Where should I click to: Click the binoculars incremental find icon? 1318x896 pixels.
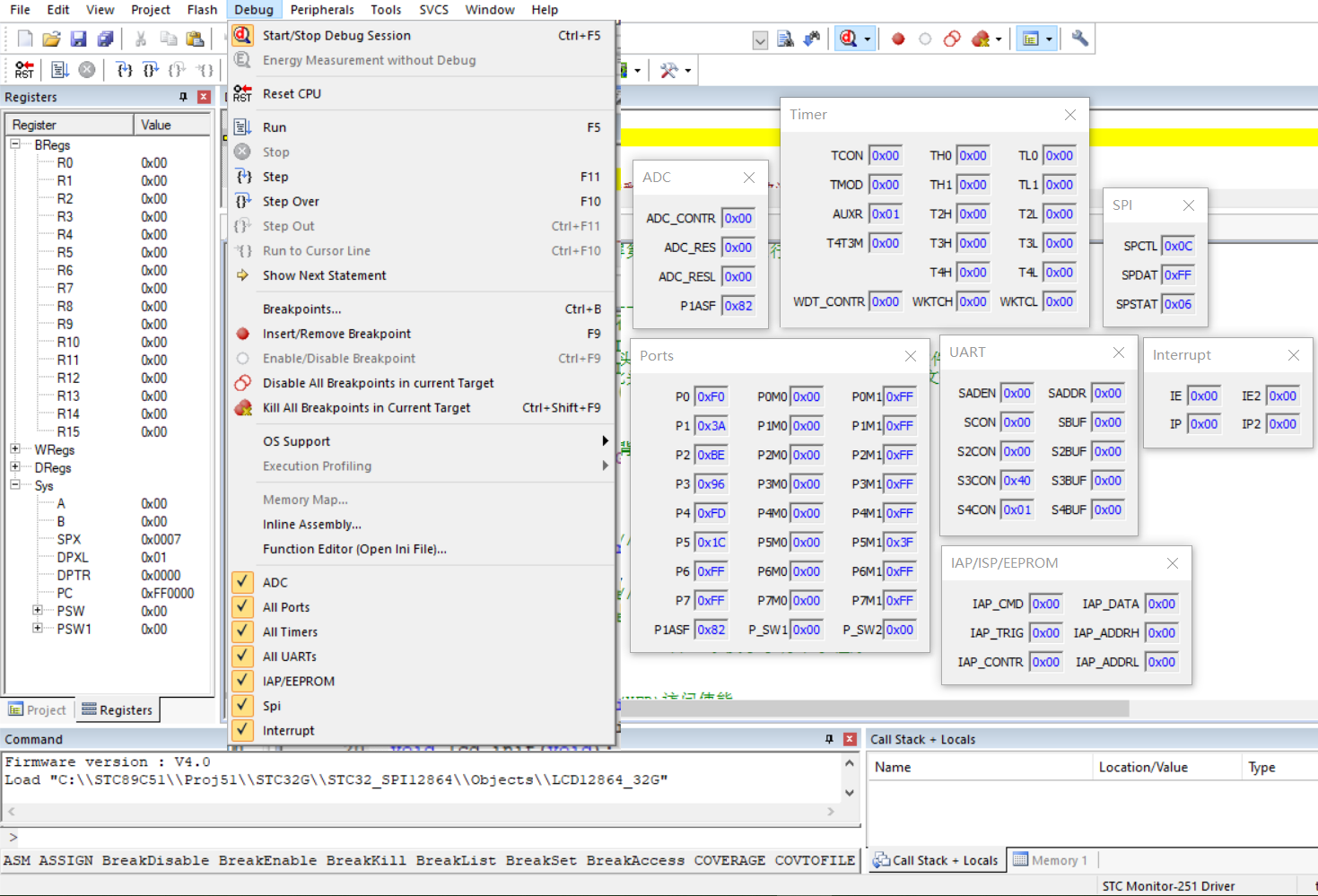[812, 39]
